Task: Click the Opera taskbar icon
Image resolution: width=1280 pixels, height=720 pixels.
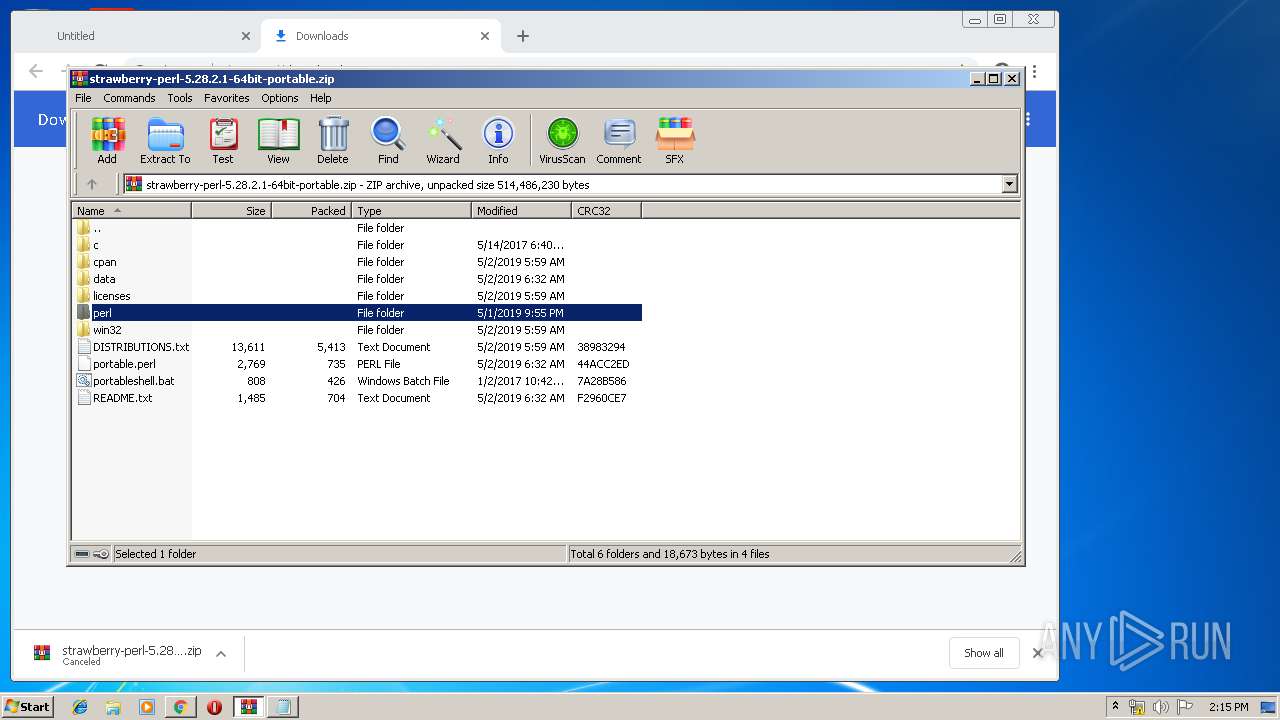Action: point(214,707)
